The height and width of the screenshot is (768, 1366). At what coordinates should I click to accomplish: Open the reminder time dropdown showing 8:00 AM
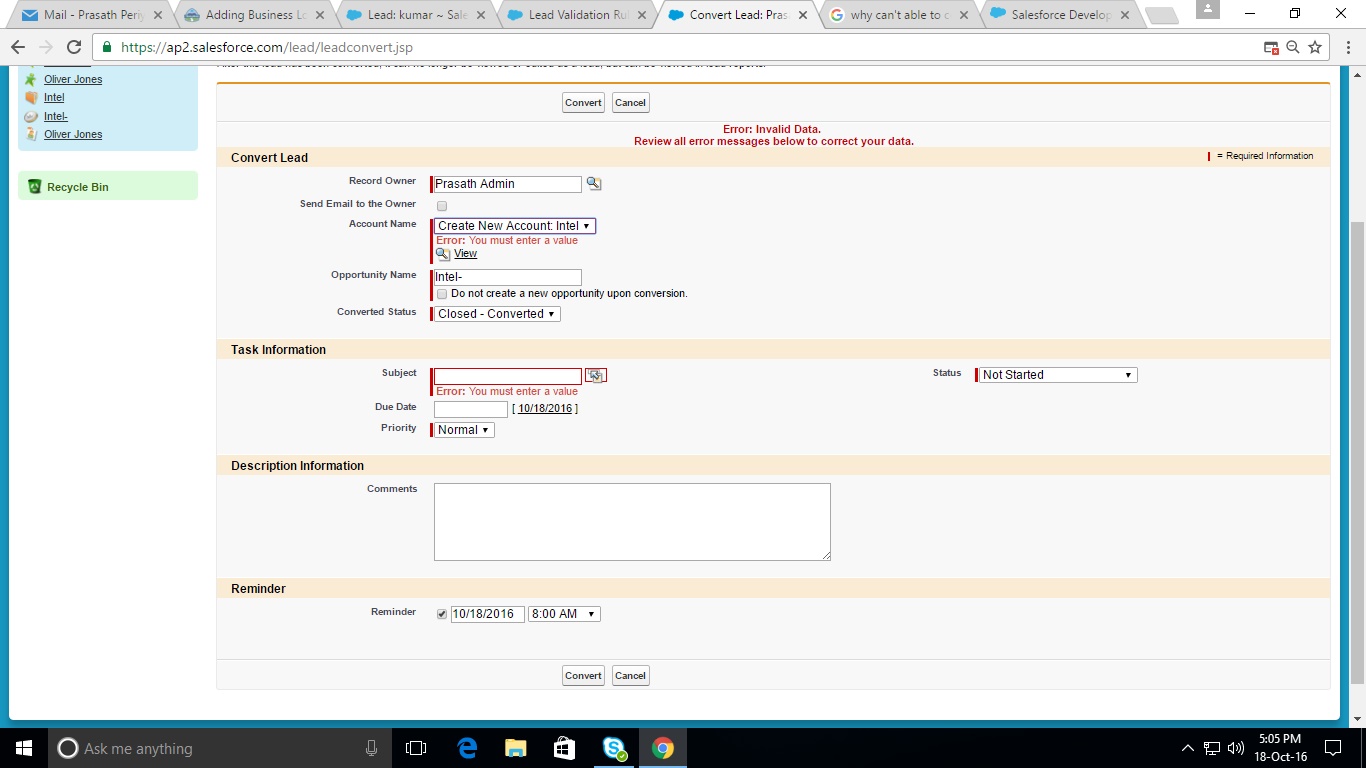564,614
